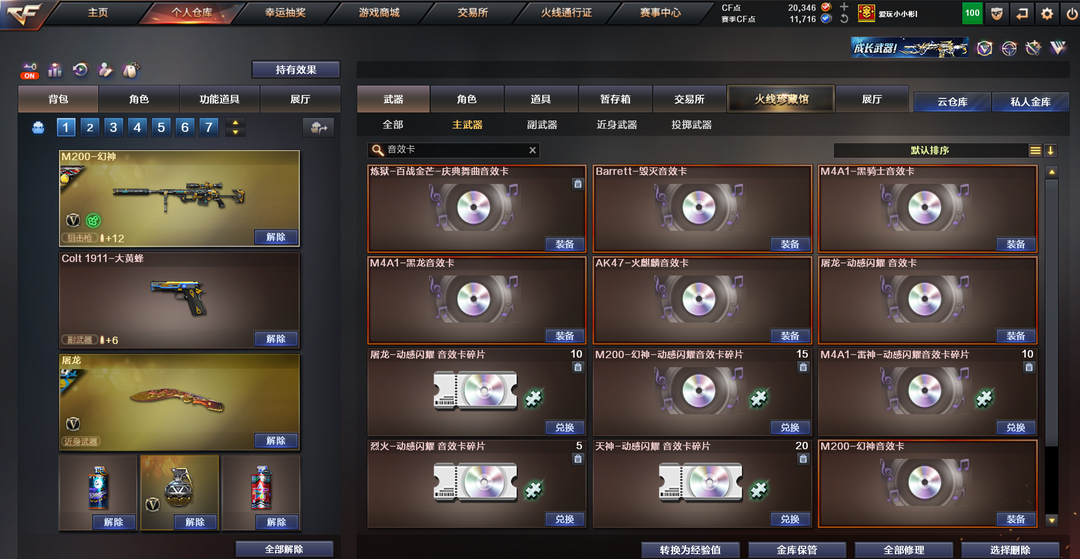Click 全部解除 button under backpack
This screenshot has width=1080, height=559.
284,549
